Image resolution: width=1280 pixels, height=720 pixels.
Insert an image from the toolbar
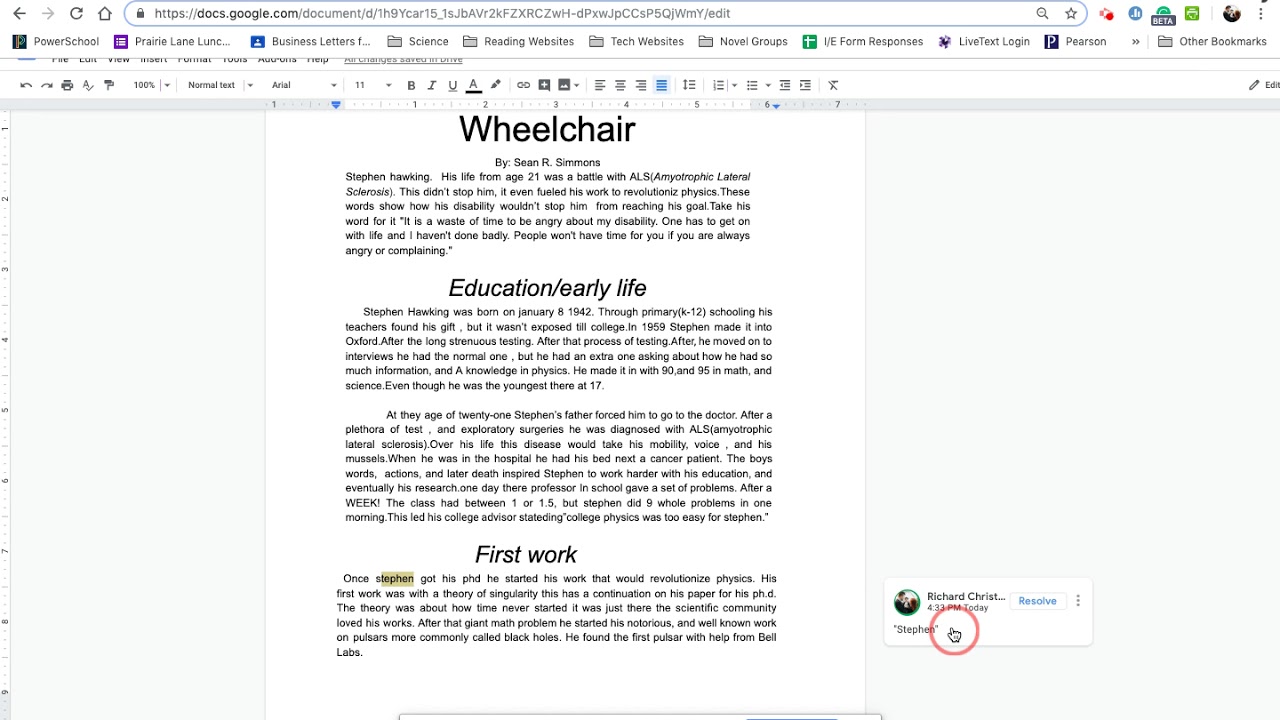[x=564, y=85]
